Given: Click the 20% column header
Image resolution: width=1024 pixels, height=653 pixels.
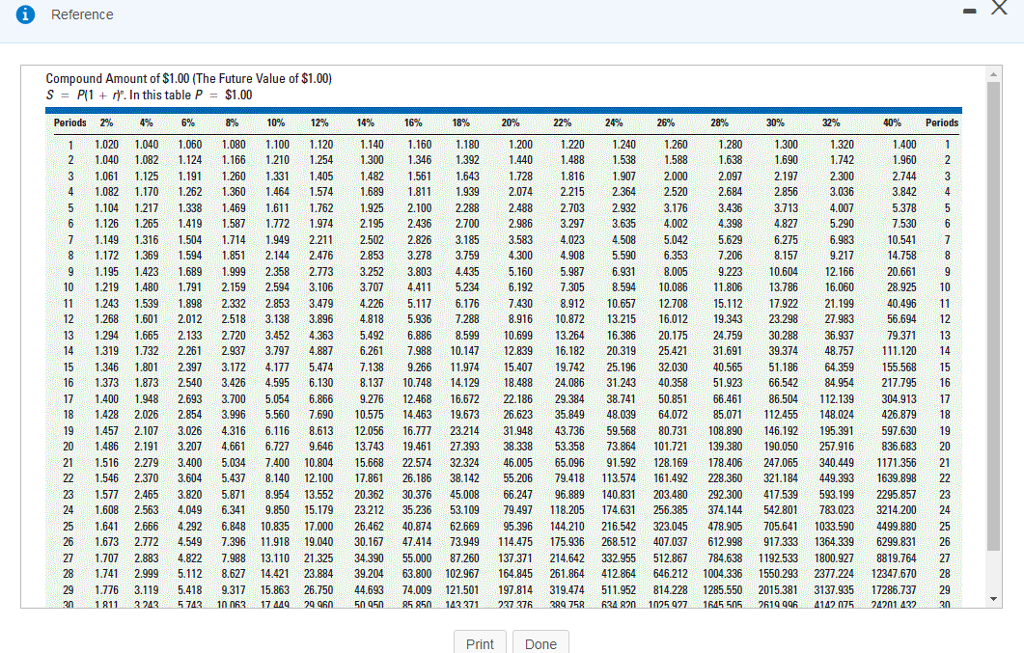Looking at the screenshot, I should pyautogui.click(x=510, y=123).
